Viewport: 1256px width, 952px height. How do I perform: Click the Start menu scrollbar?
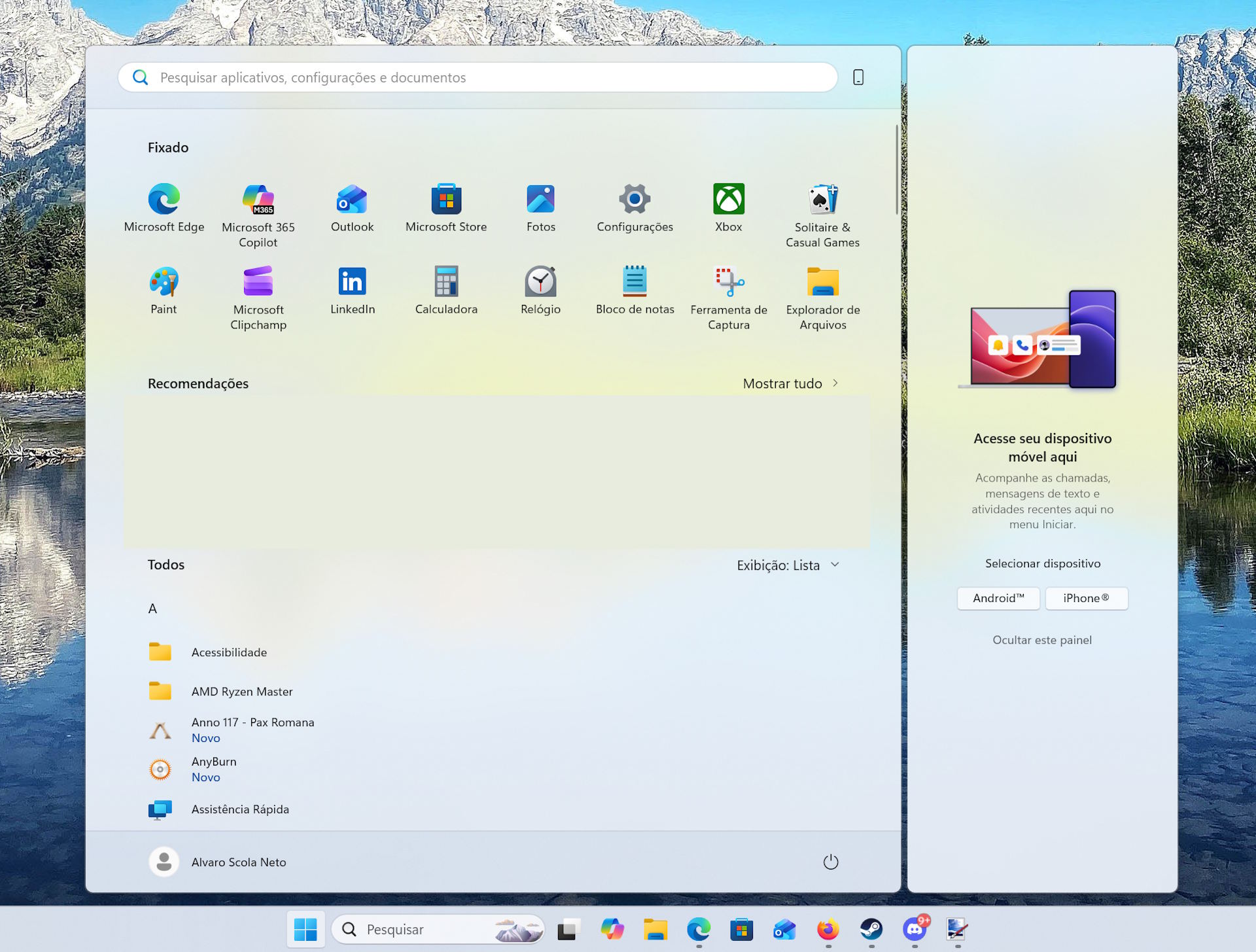coord(897,170)
